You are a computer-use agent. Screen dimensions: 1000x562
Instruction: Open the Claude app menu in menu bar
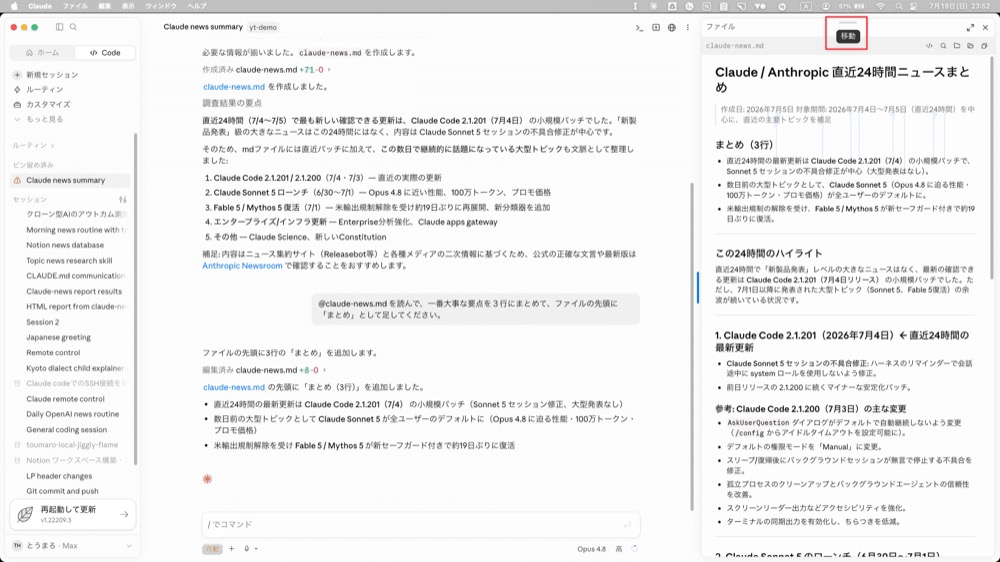click(x=40, y=6)
